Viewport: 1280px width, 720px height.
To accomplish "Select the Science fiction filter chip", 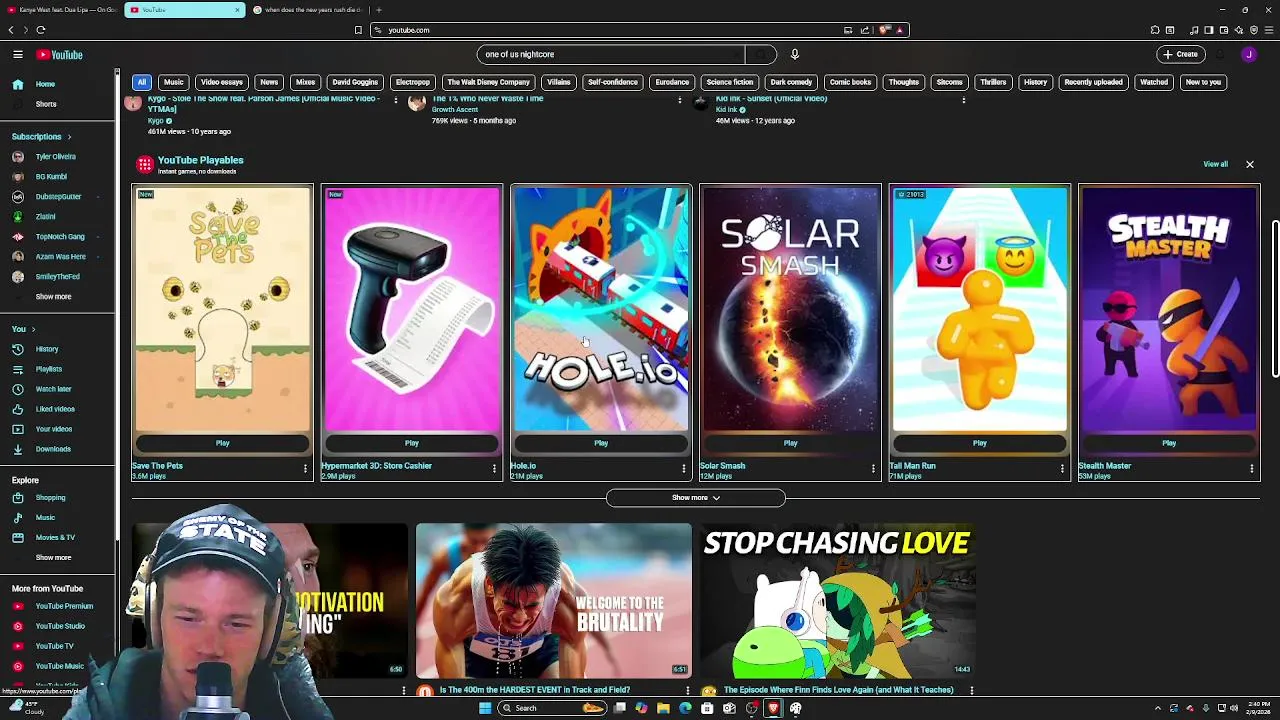I will (730, 82).
